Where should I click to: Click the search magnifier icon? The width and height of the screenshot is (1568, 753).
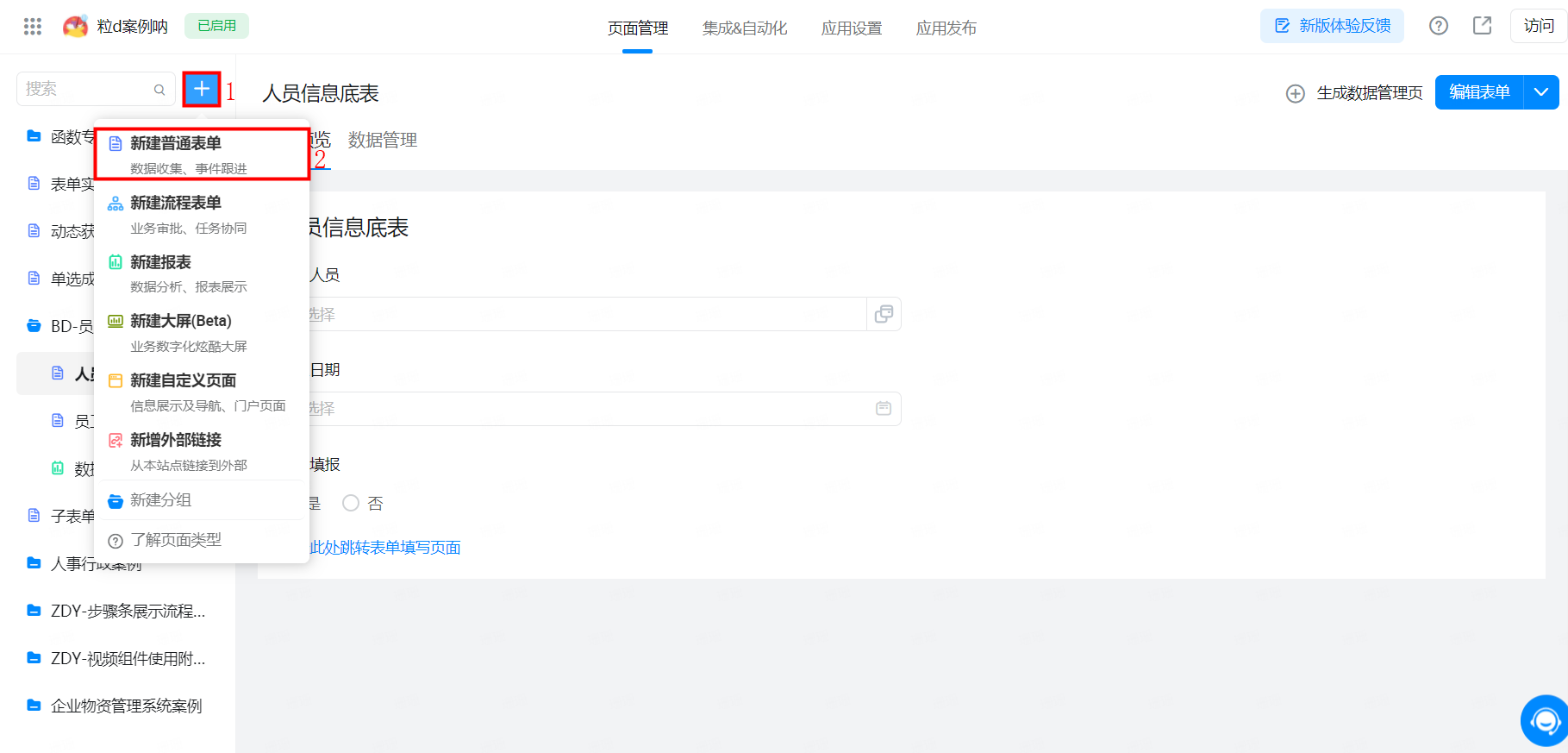click(x=159, y=90)
